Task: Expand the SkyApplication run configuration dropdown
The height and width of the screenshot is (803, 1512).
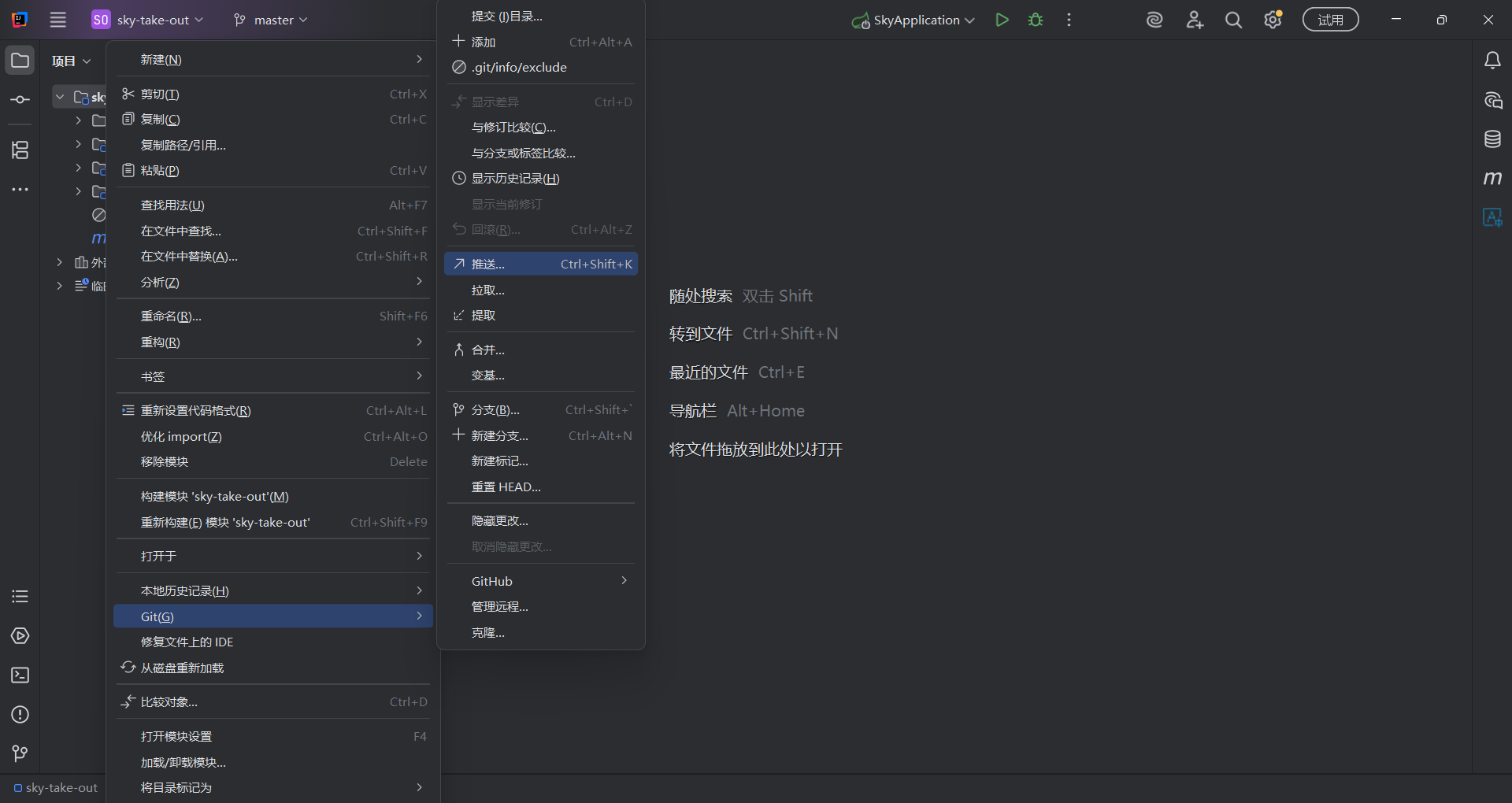Action: coord(915,20)
